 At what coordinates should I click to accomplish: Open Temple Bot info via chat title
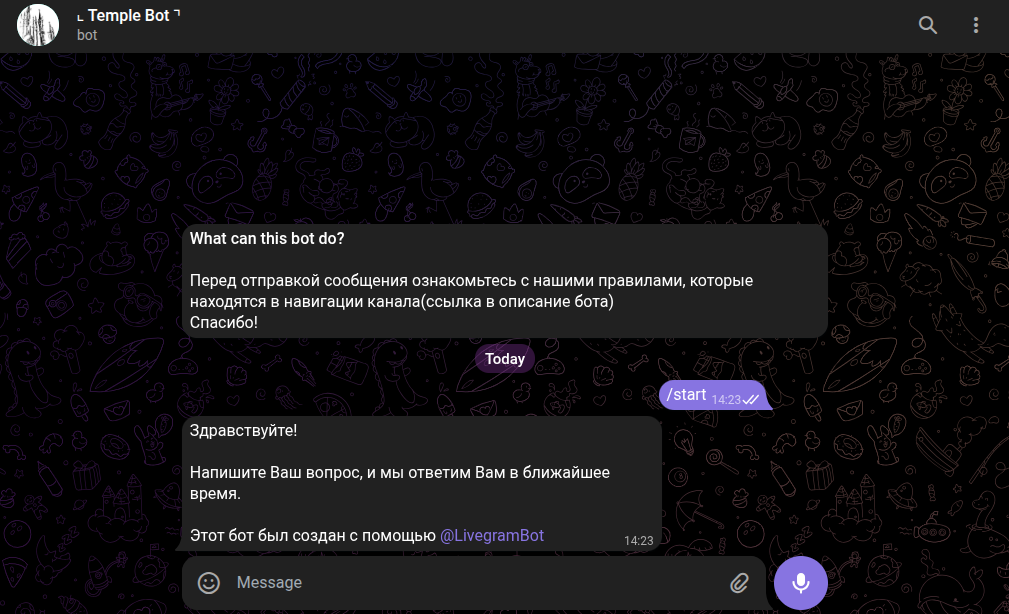(x=128, y=16)
